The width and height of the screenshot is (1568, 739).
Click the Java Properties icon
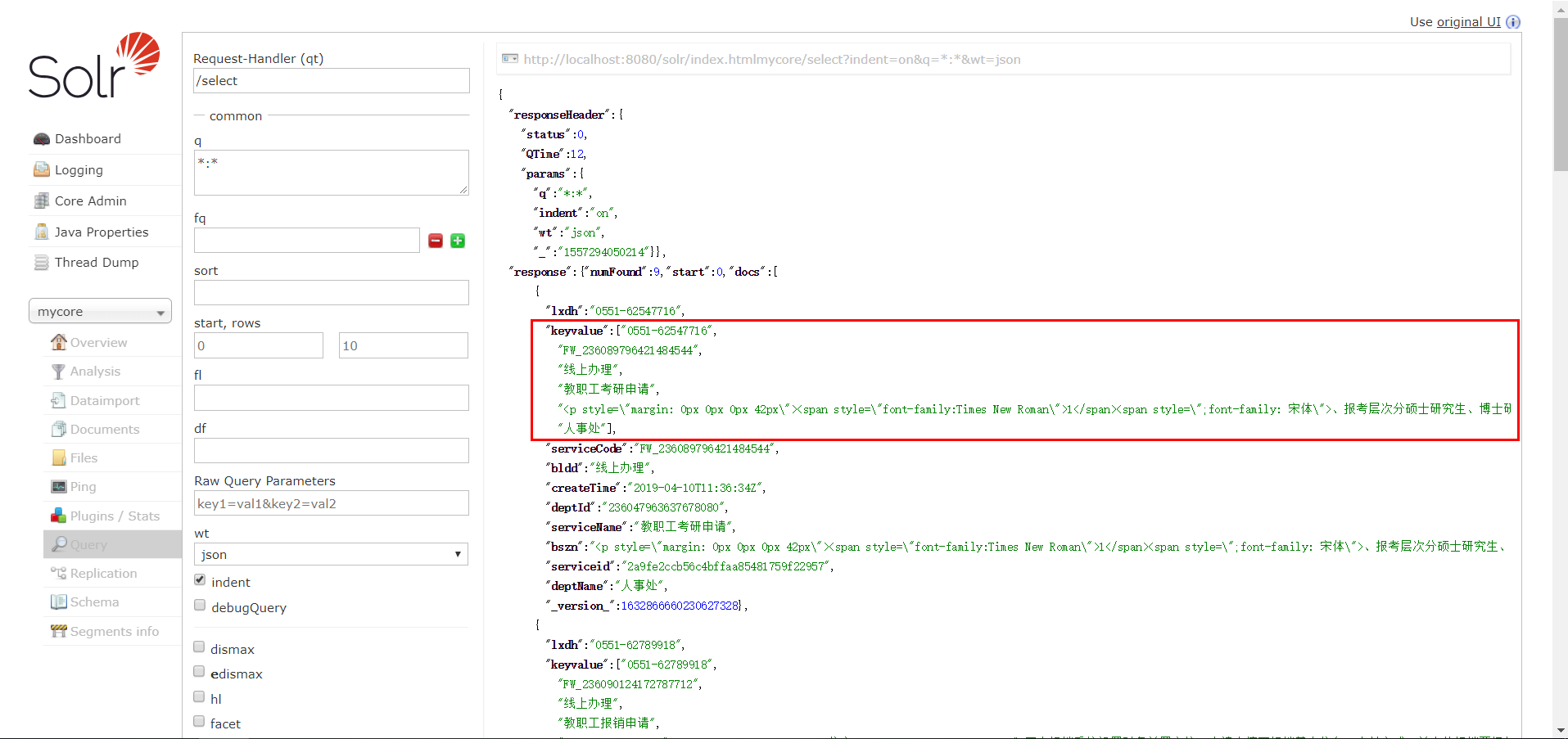coord(42,232)
